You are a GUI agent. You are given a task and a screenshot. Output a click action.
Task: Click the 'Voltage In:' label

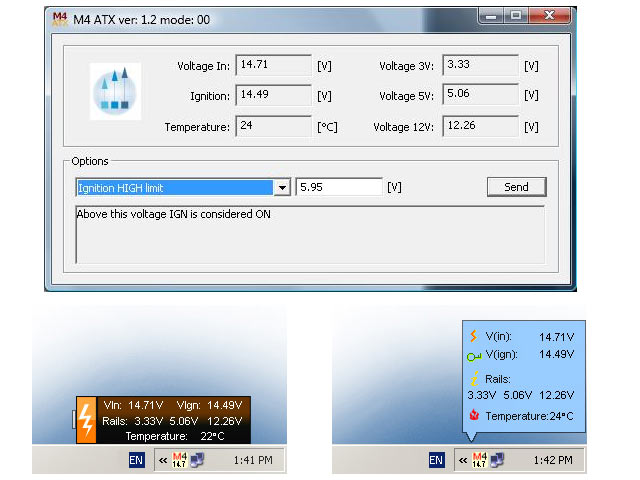click(x=203, y=66)
